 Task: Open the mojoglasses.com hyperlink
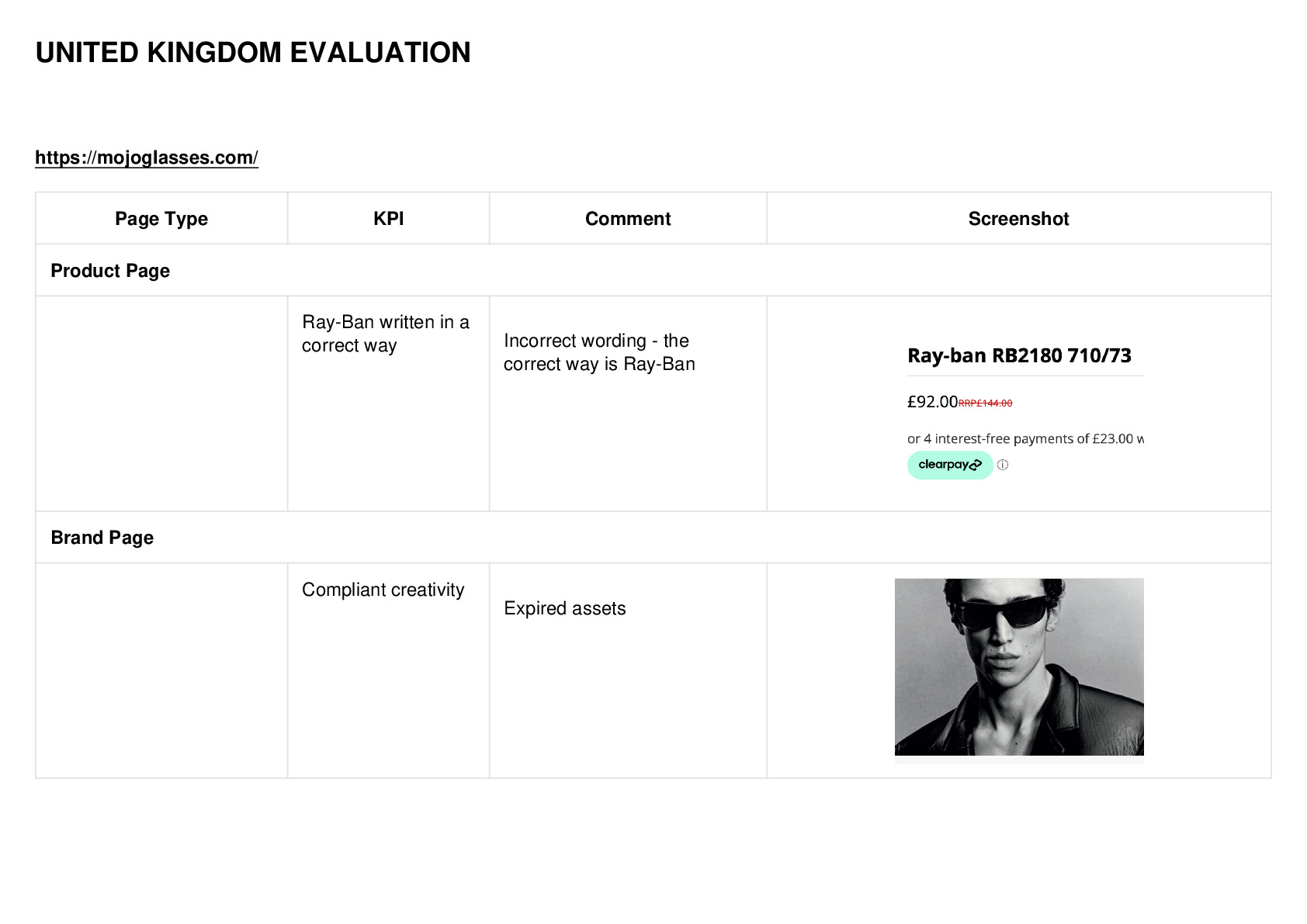147,157
